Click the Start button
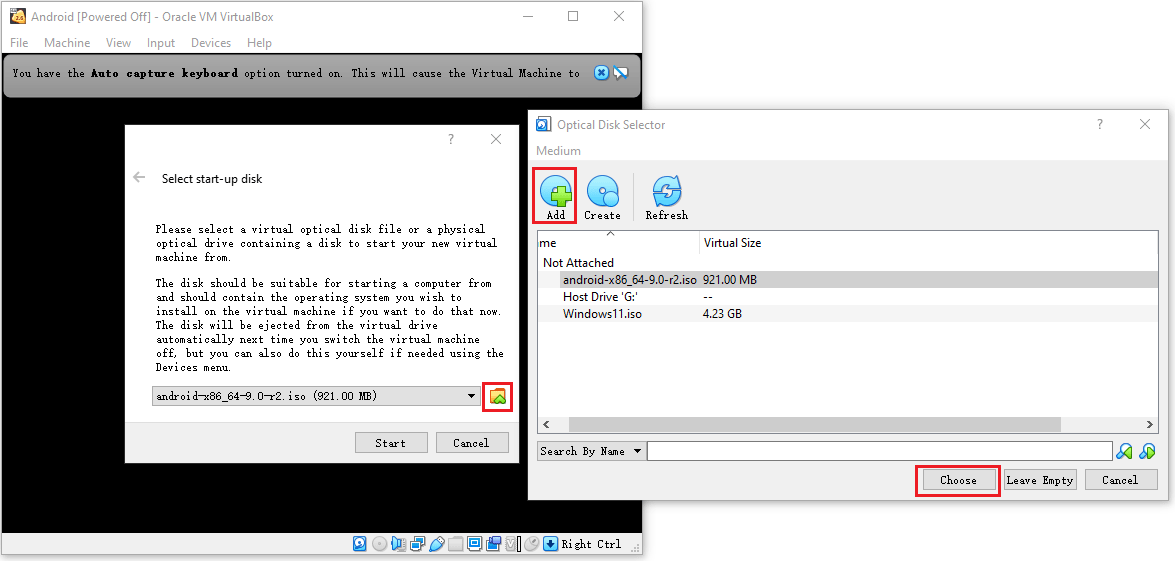The image size is (1175, 561). pyautogui.click(x=390, y=443)
